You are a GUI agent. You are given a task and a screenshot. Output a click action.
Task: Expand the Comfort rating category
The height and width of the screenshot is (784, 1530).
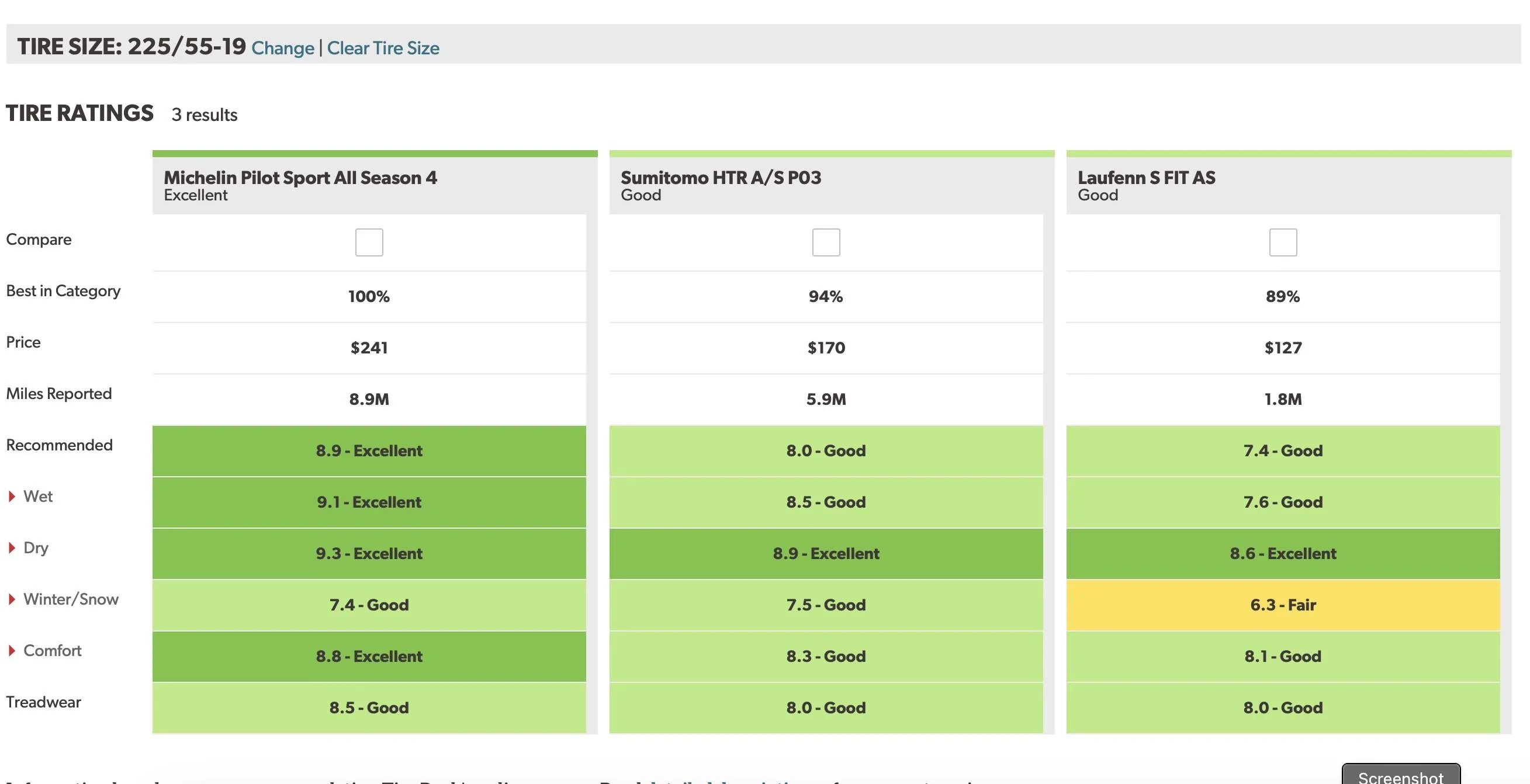point(45,651)
